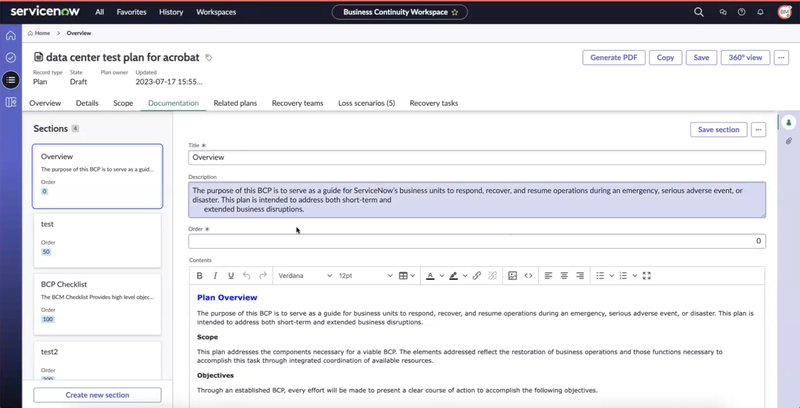Click the attachments paperclip icon on the right

point(788,141)
